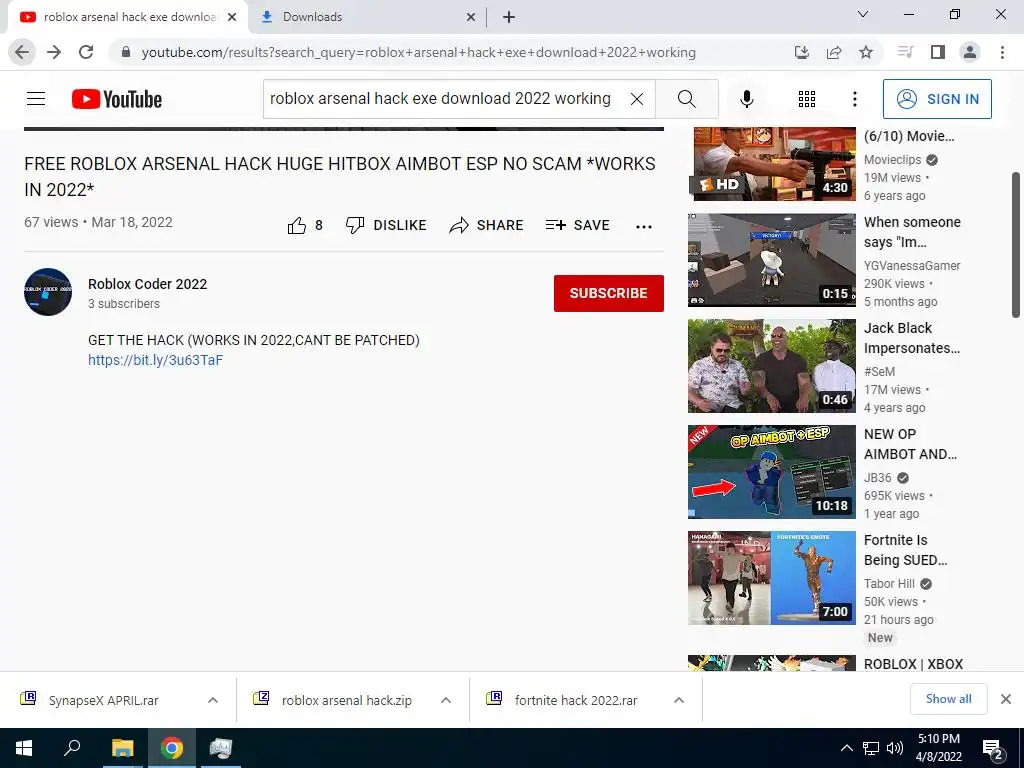
Task: Open media control icon in Chrome toolbar
Action: 905,52
